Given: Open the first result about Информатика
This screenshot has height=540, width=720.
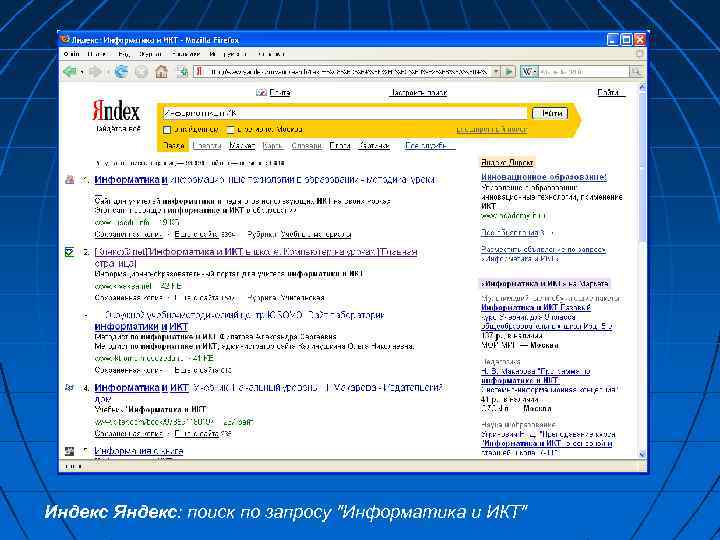Looking at the screenshot, I should 264,180.
